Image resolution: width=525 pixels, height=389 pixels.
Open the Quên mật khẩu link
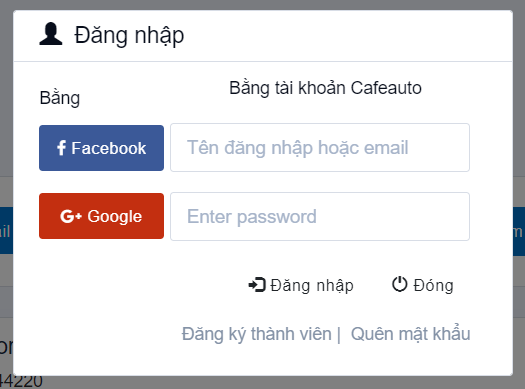coord(410,333)
